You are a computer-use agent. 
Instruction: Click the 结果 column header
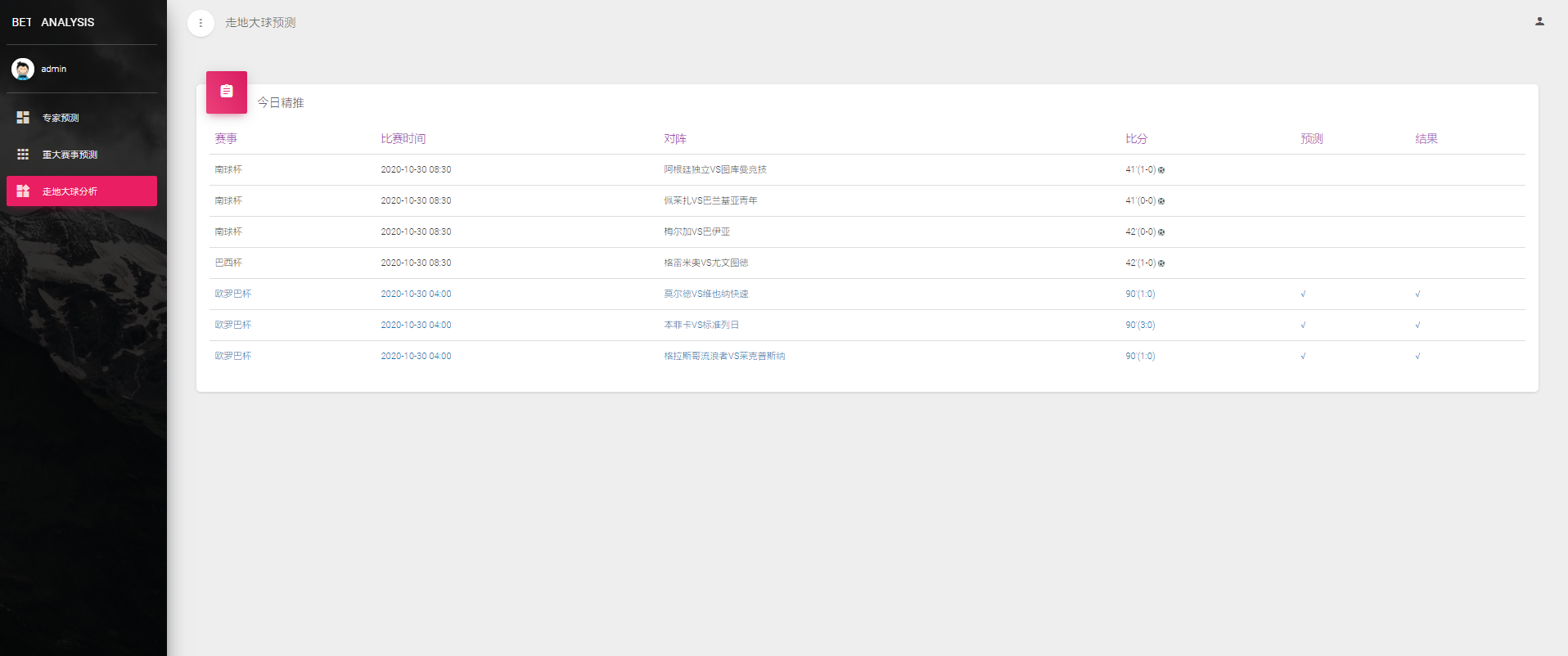pos(1426,139)
